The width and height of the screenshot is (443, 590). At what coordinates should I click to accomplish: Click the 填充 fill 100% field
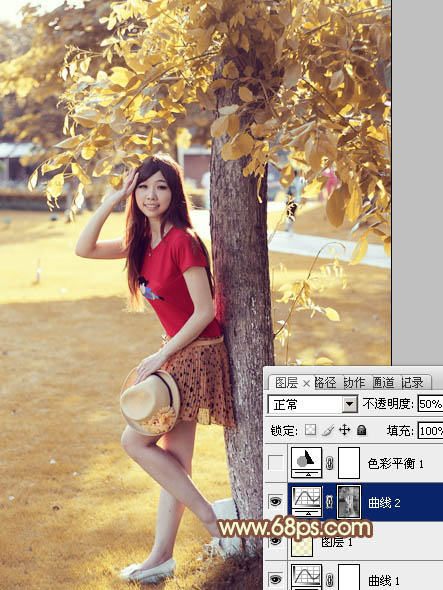430,430
